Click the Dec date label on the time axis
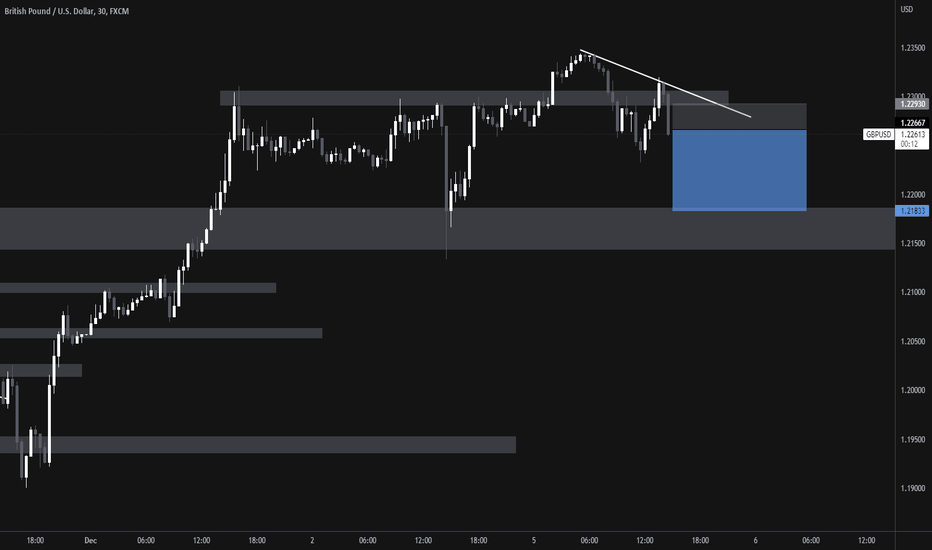The width and height of the screenshot is (932, 550). tap(90, 540)
